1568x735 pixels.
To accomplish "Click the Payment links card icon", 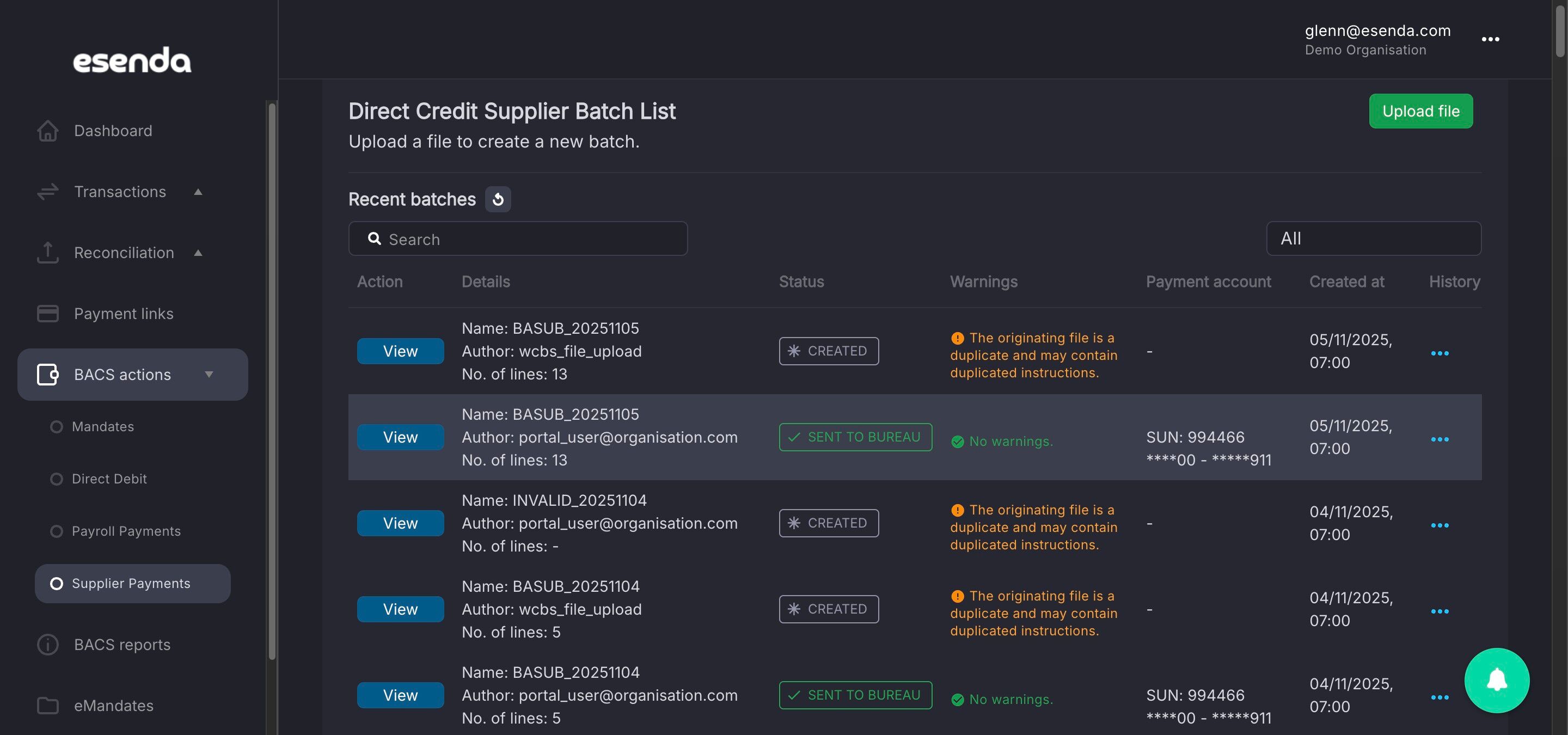I will coord(47,314).
